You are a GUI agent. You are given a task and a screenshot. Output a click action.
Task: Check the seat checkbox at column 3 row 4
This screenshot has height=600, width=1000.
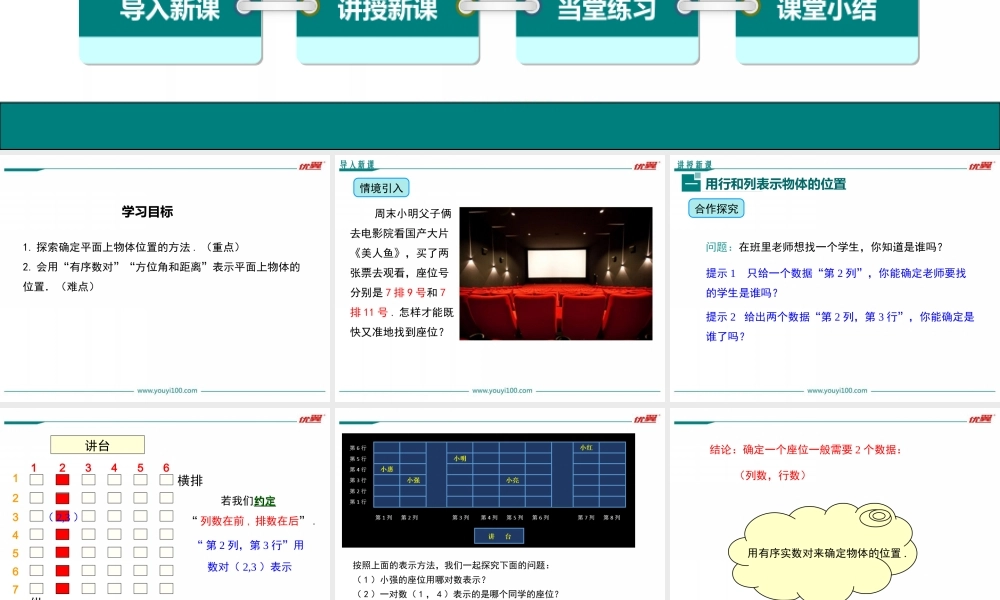[89, 534]
